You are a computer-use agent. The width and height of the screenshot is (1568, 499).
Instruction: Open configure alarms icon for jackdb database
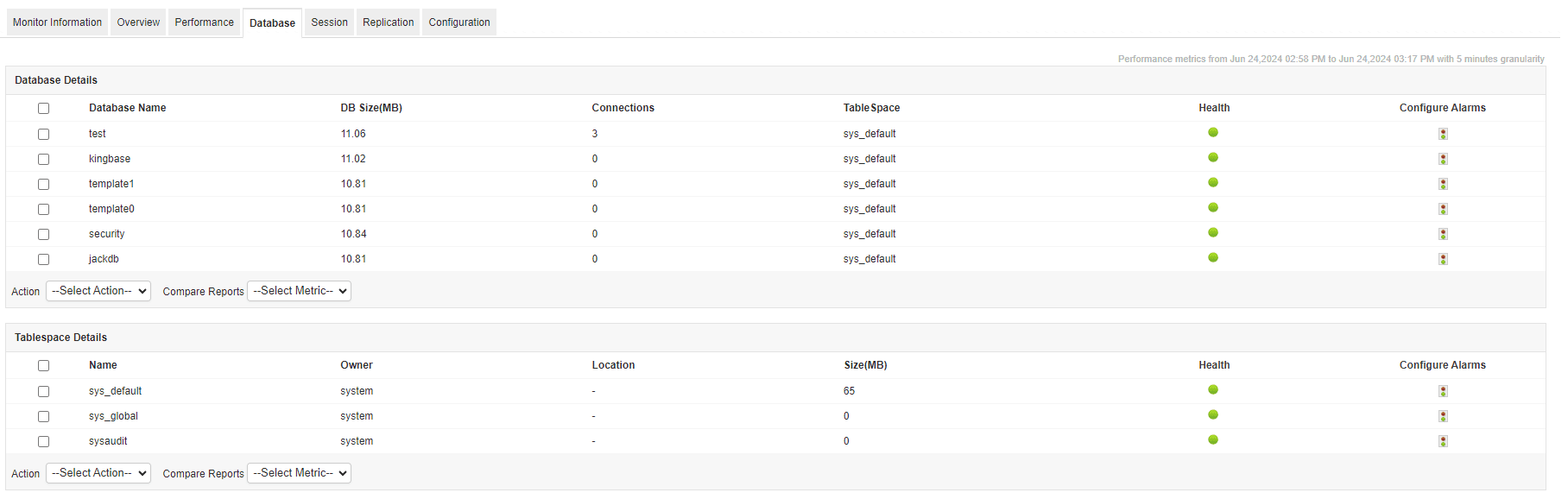1443,259
